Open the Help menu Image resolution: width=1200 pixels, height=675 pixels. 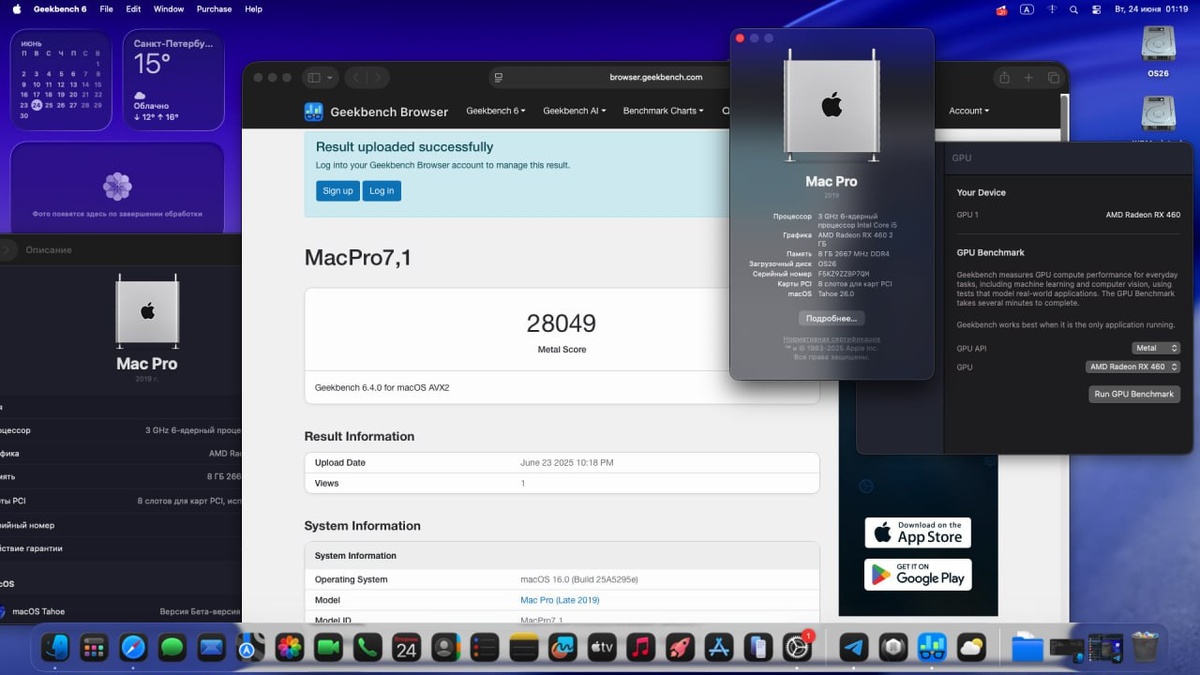tap(254, 9)
